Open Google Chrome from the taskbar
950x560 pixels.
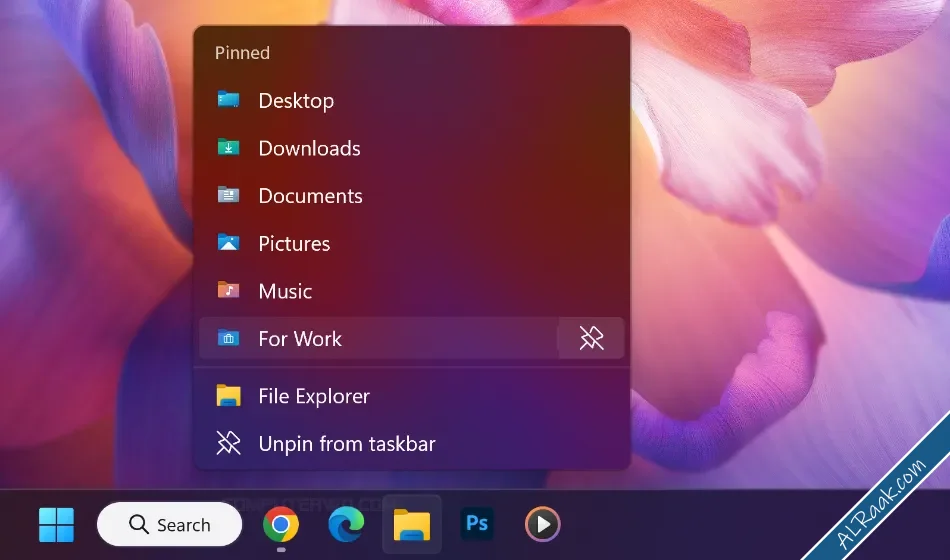coord(281,524)
